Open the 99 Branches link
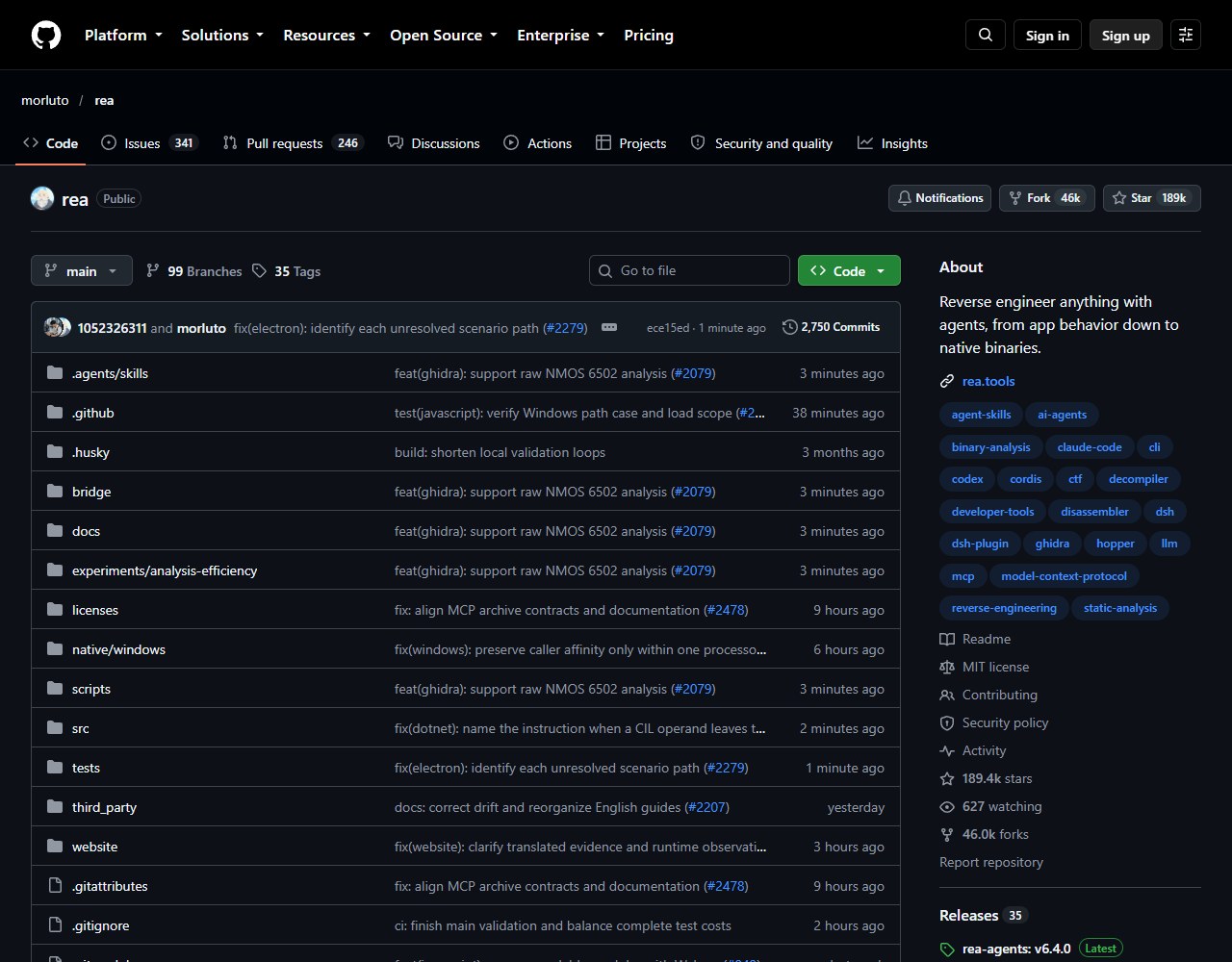 tap(193, 271)
